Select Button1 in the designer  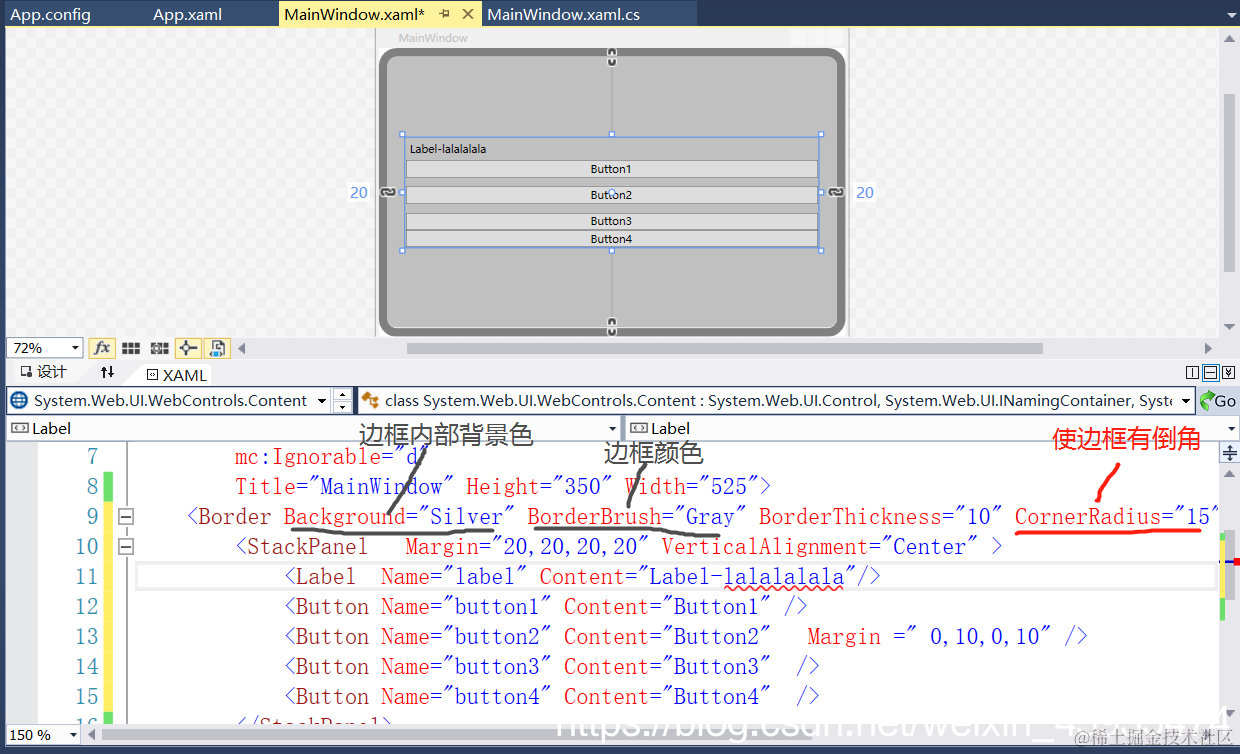[611, 169]
